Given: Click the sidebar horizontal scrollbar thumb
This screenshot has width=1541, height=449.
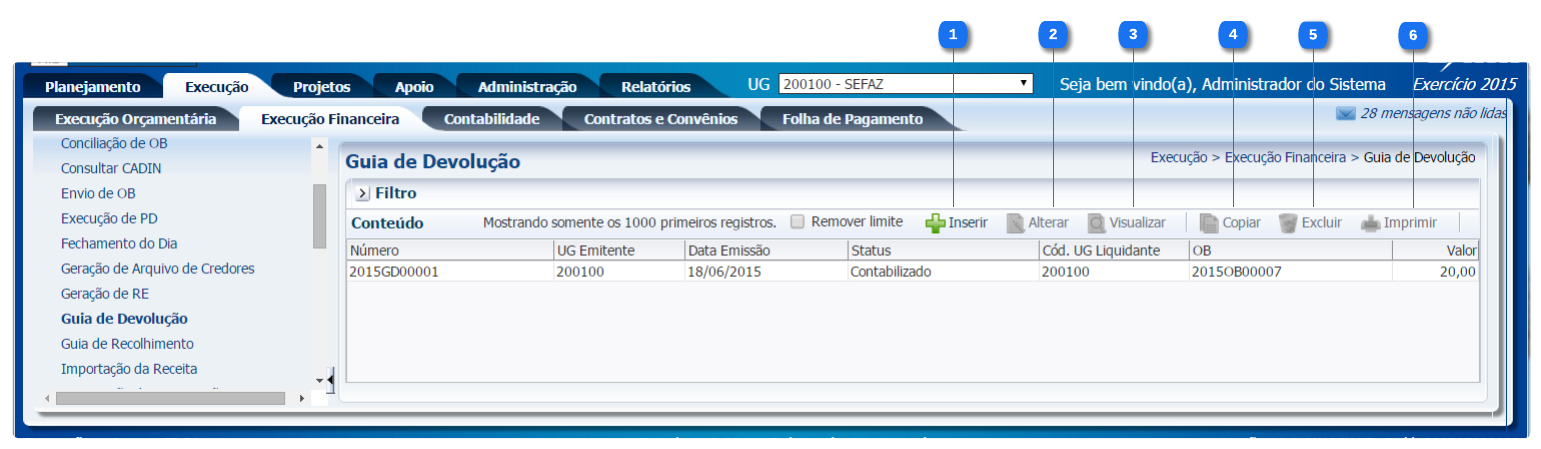Looking at the screenshot, I should (x=170, y=398).
